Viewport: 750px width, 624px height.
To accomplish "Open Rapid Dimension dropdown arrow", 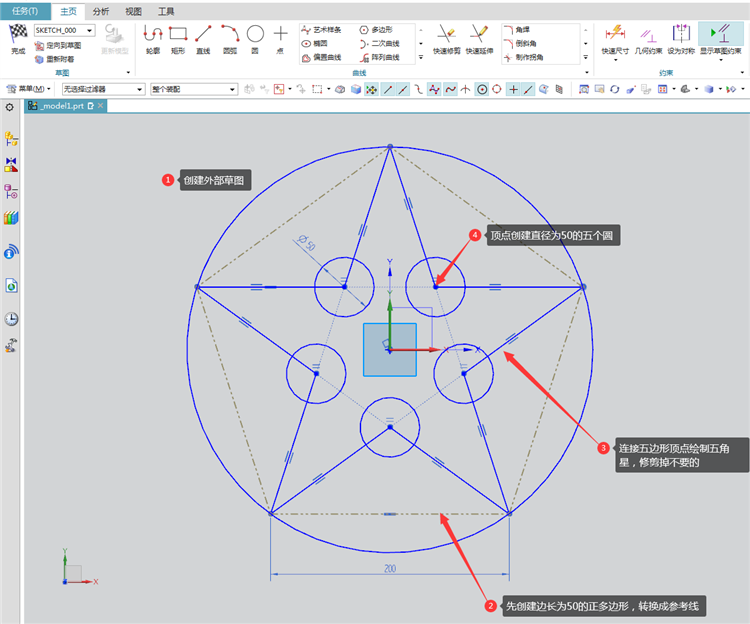I will pyautogui.click(x=615, y=60).
